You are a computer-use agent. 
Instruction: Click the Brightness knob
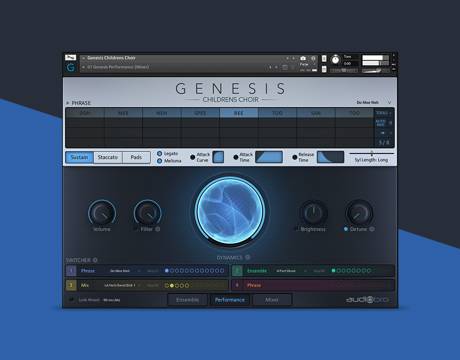313,213
